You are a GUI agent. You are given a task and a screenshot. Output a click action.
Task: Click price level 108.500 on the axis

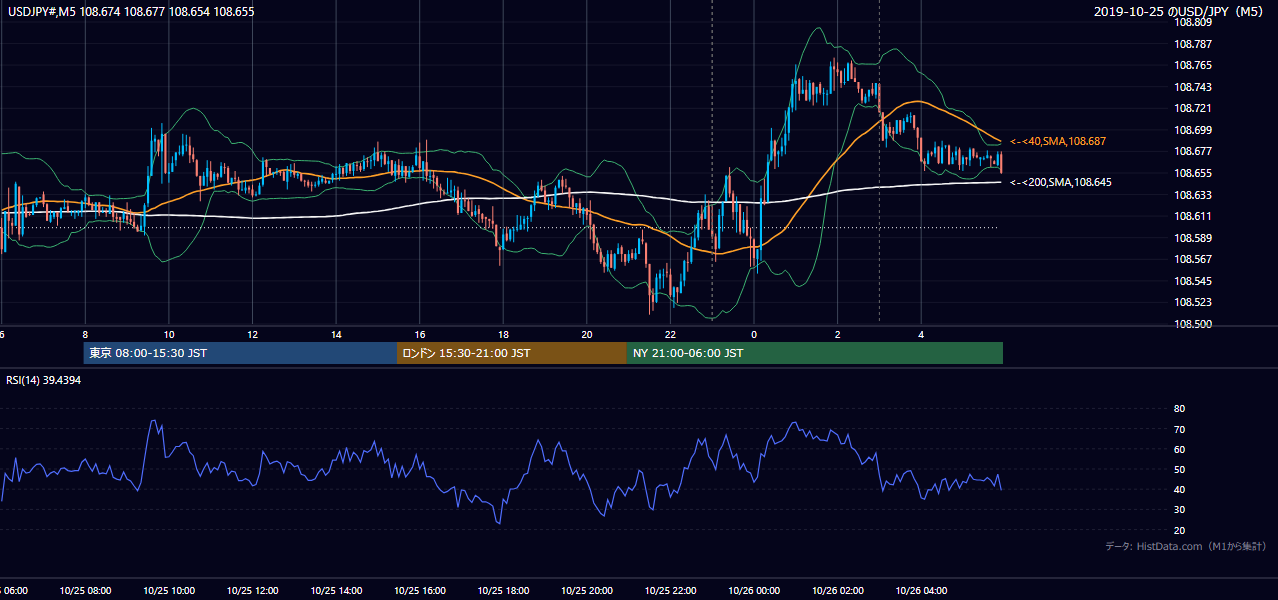[x=1192, y=324]
